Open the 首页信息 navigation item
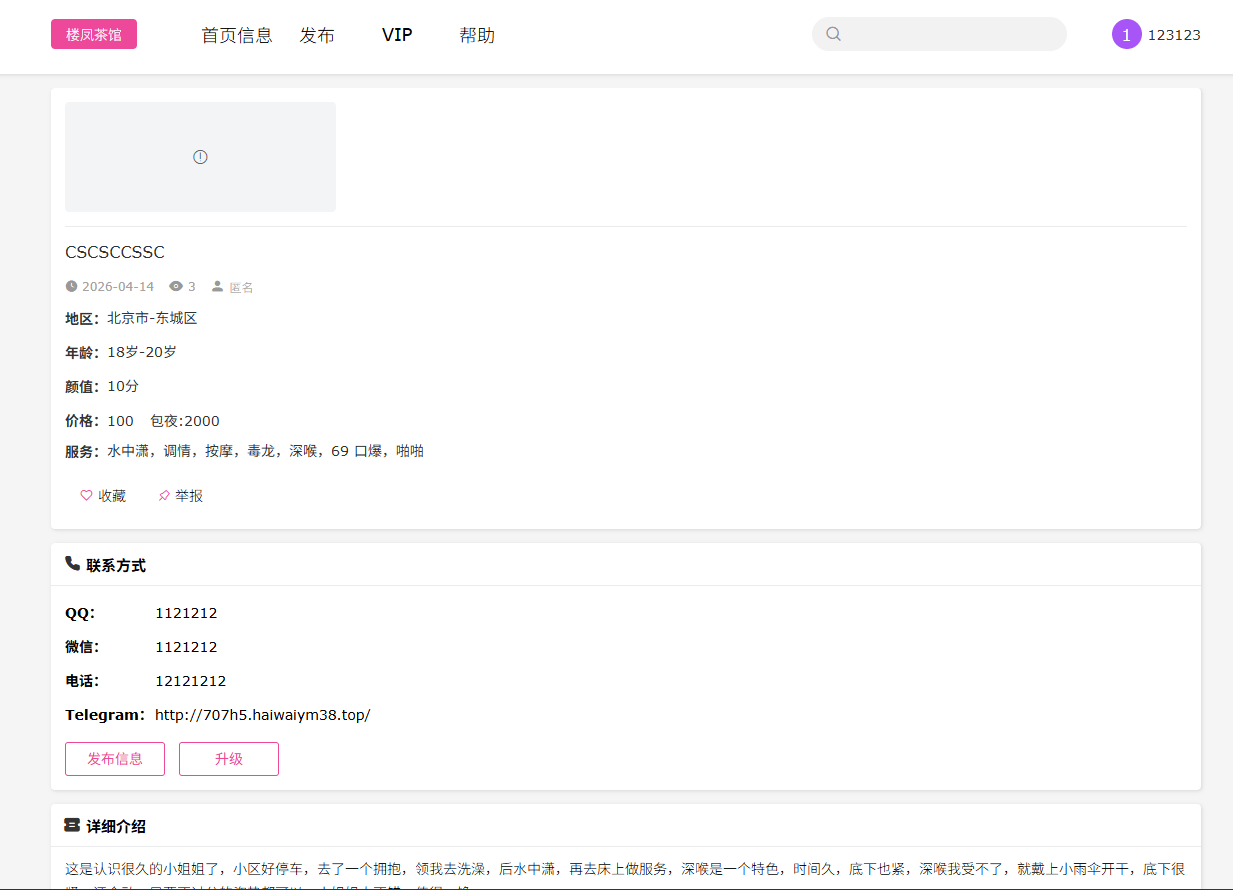Viewport: 1233px width, 890px height. click(x=237, y=35)
